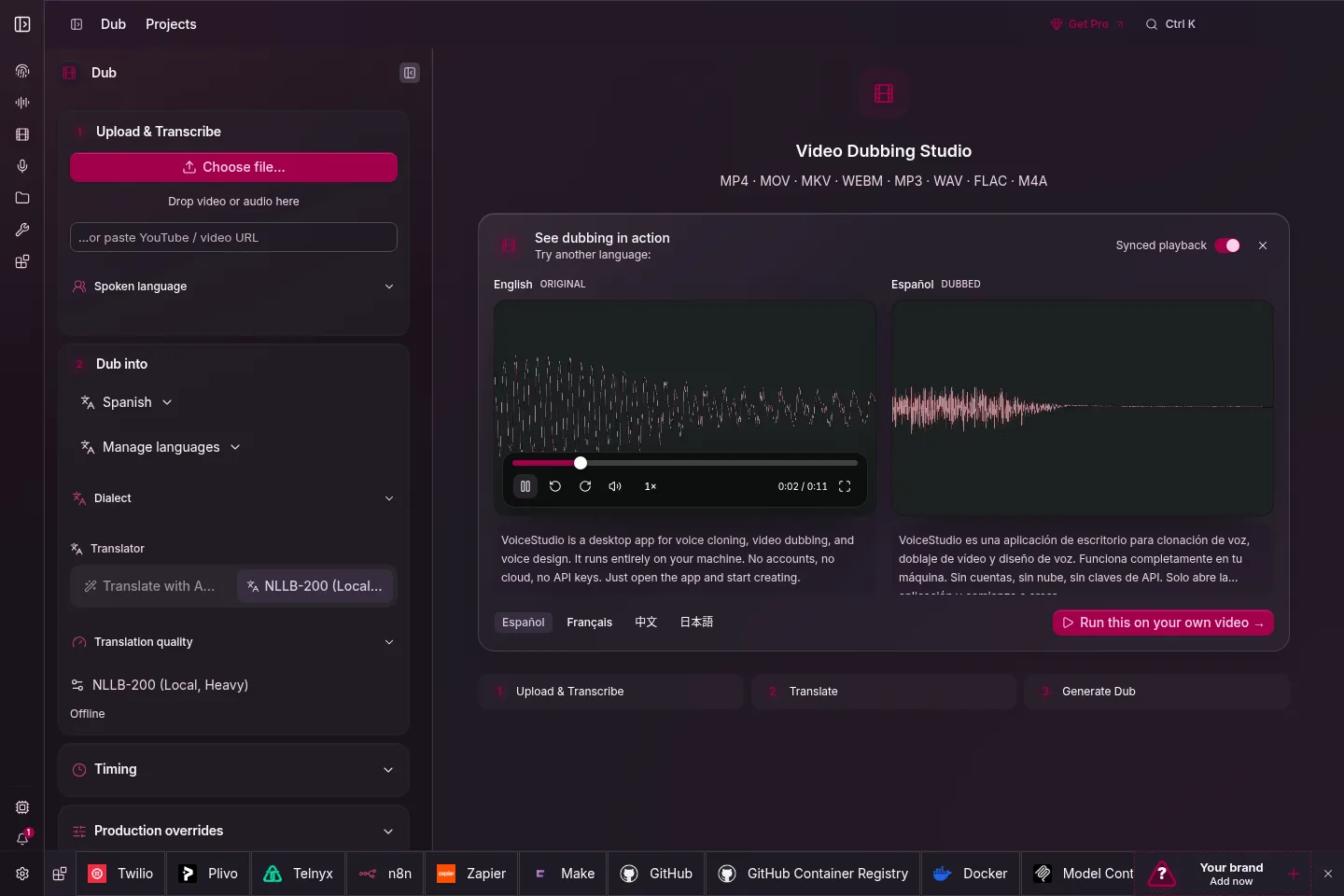
Task: Toggle sidebar icon next to Dub breadcrumb
Action: coord(77,24)
